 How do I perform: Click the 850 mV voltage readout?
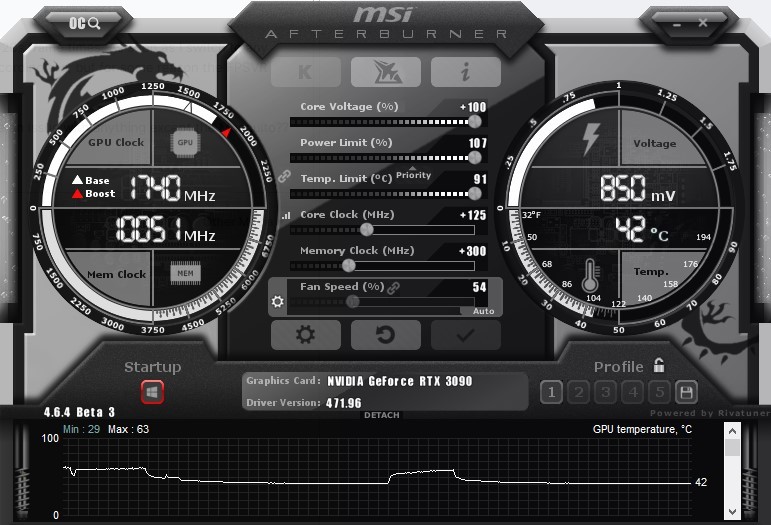point(637,188)
